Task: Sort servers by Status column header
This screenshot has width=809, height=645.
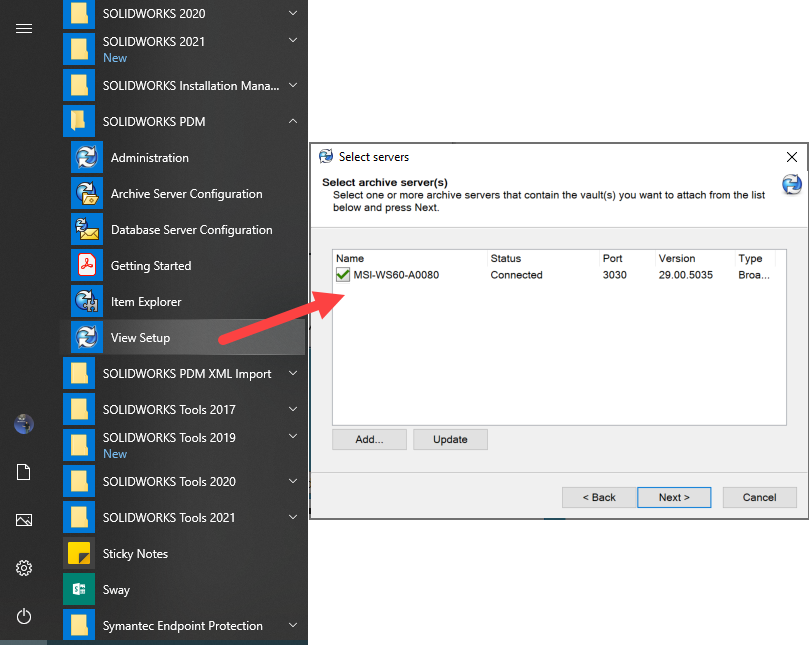Action: coord(542,258)
